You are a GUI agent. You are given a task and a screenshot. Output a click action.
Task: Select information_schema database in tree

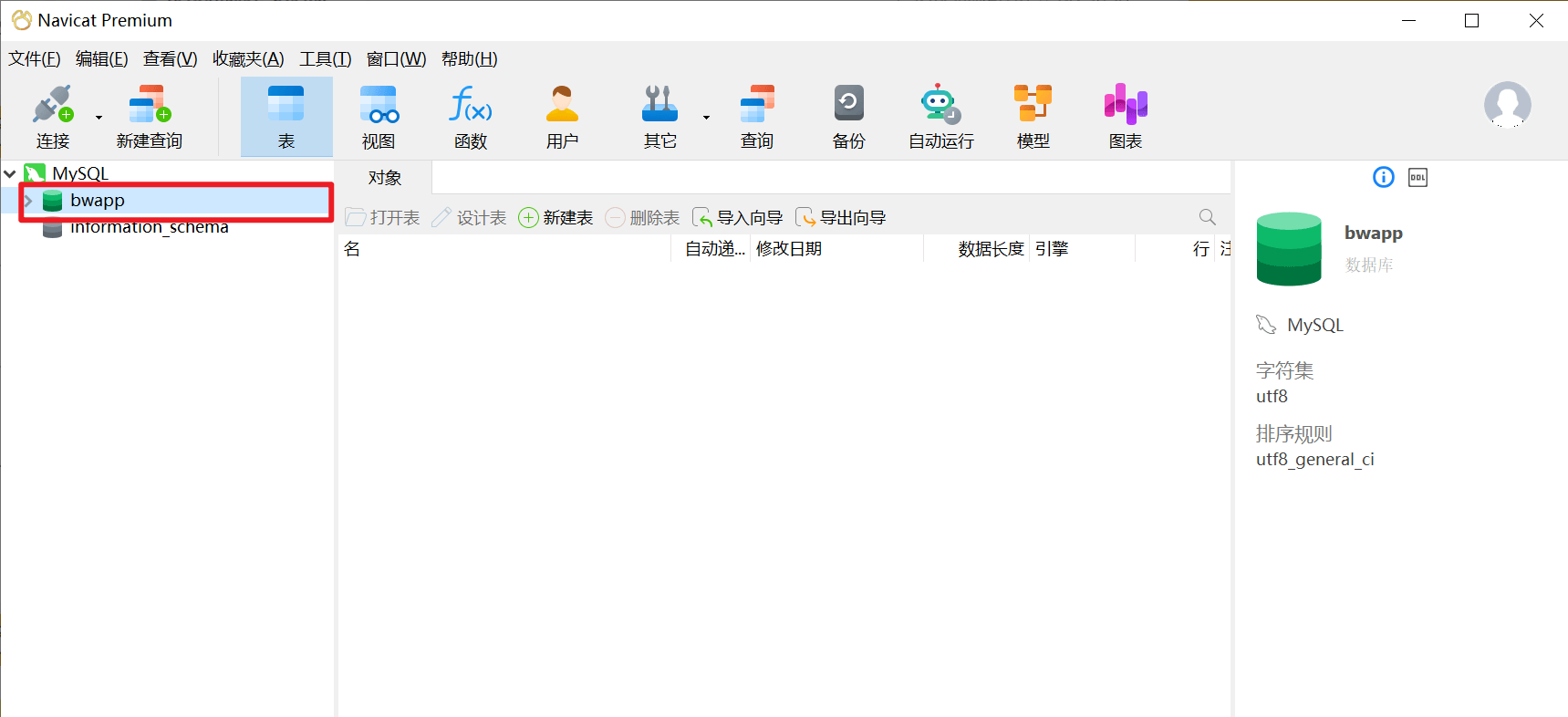click(x=149, y=228)
